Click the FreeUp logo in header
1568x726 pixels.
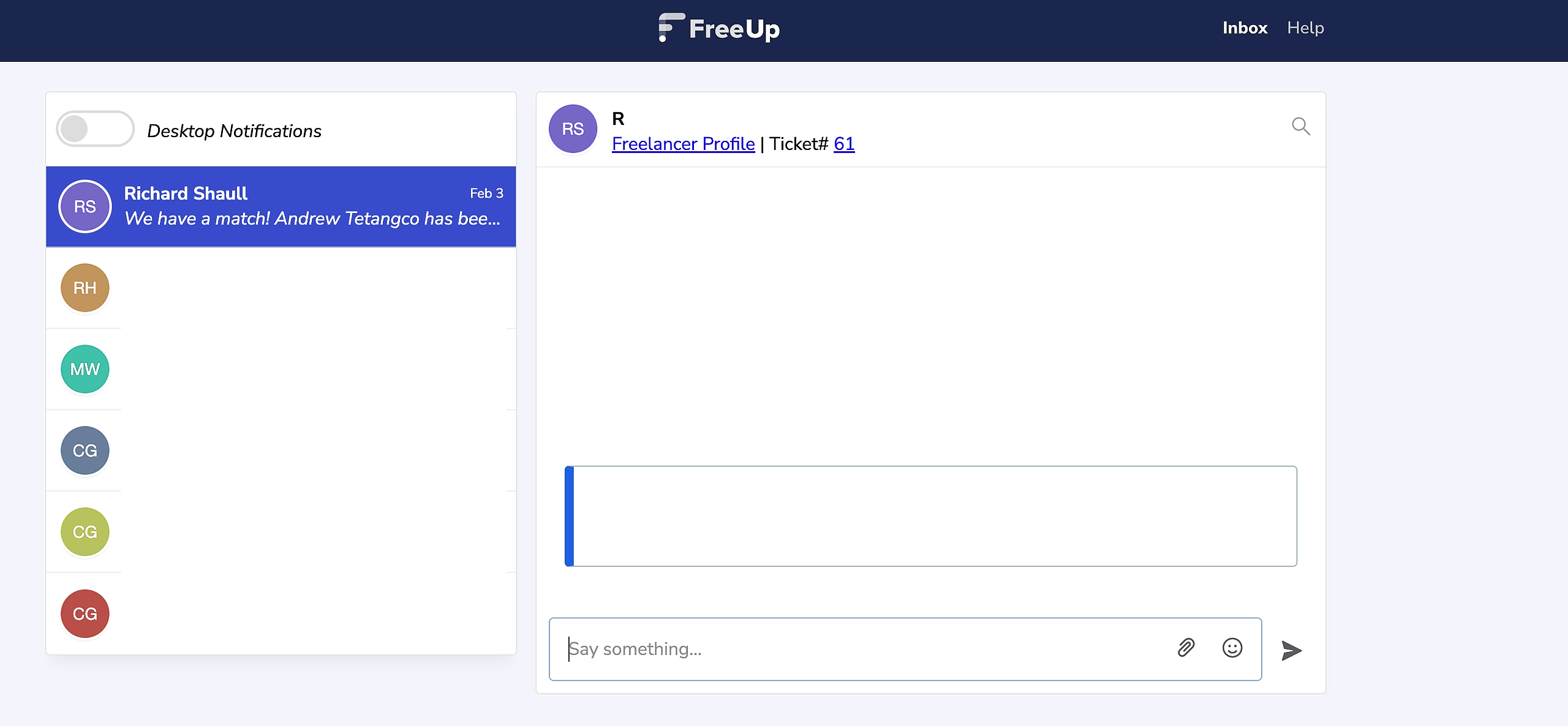pyautogui.click(x=719, y=28)
